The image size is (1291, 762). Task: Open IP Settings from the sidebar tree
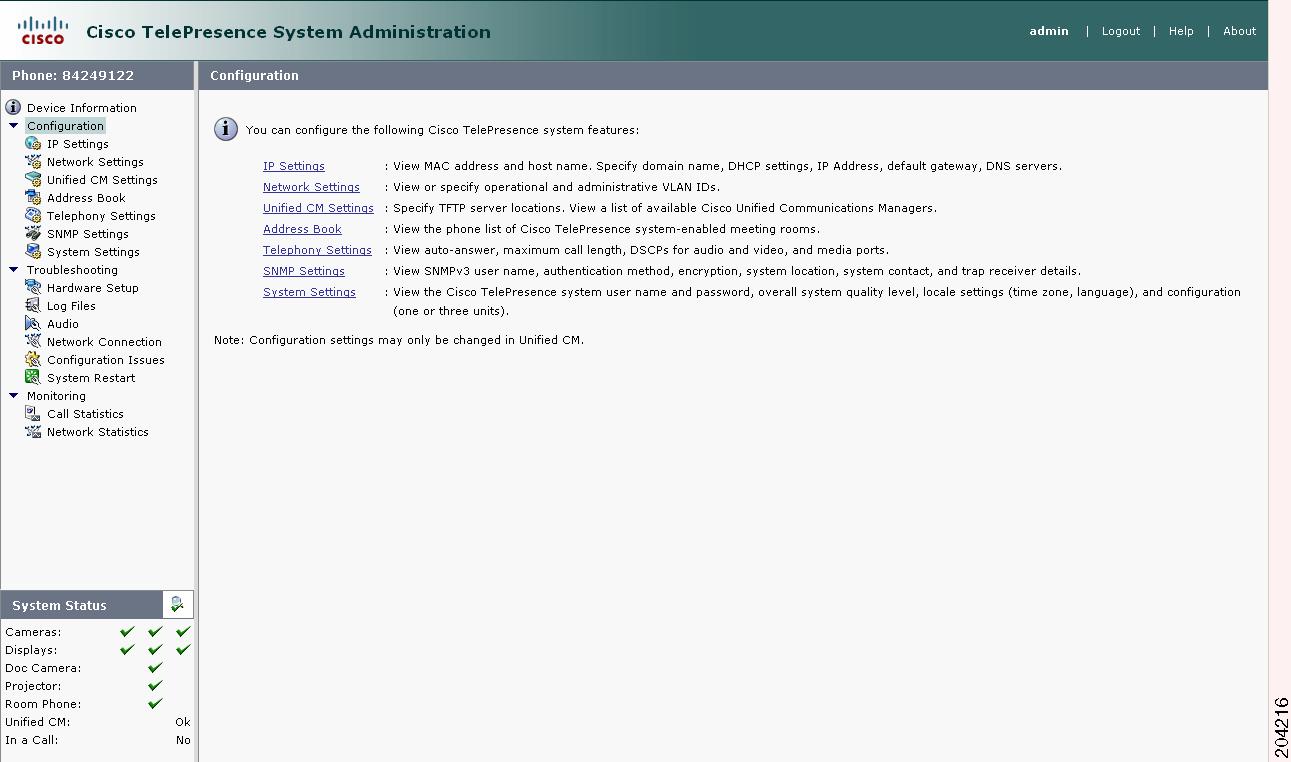[78, 144]
